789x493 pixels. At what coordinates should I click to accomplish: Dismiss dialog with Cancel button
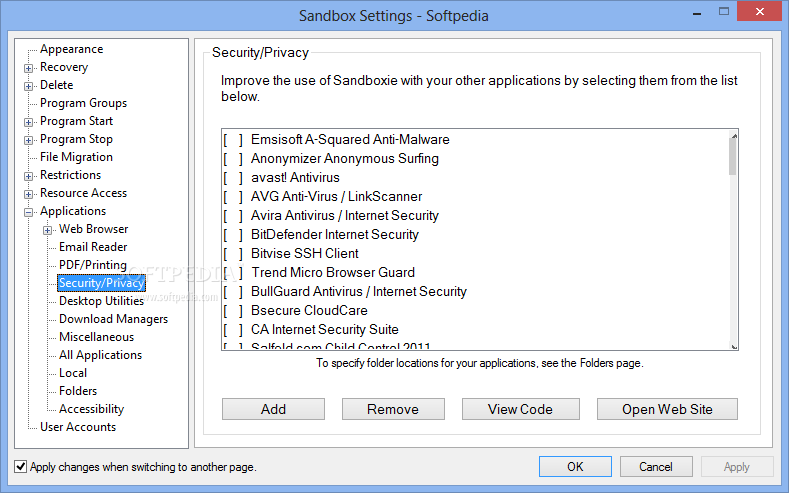pyautogui.click(x=656, y=467)
